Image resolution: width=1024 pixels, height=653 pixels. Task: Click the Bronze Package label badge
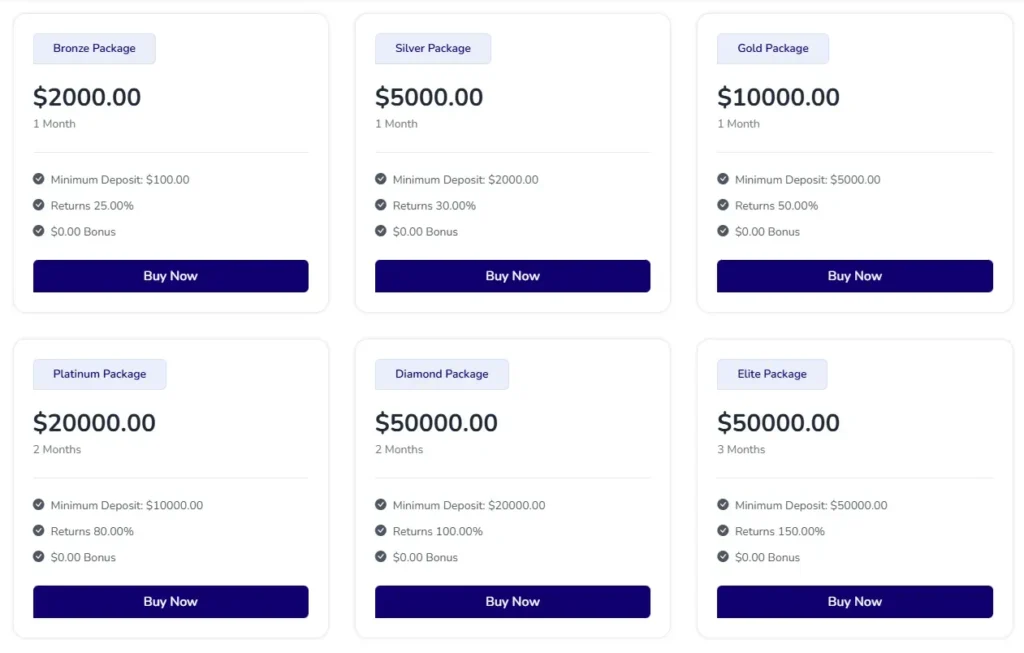pyautogui.click(x=94, y=48)
